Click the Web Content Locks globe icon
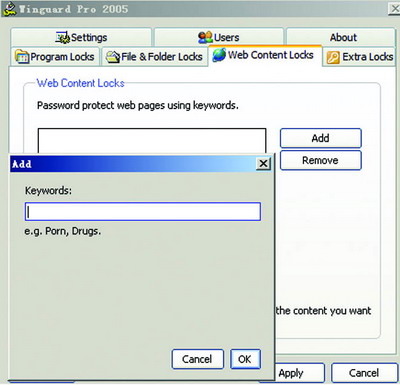 [x=219, y=55]
